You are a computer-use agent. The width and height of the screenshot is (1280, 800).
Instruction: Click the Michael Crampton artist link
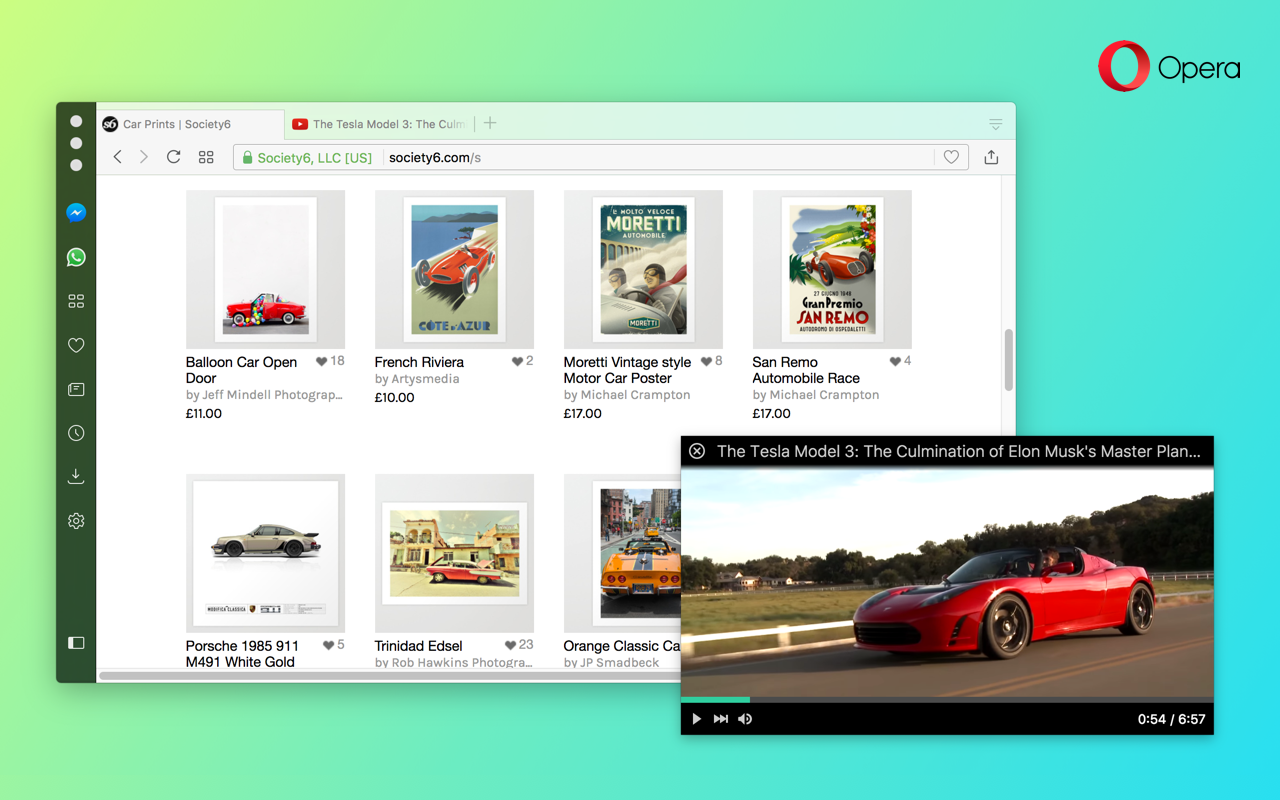point(627,394)
